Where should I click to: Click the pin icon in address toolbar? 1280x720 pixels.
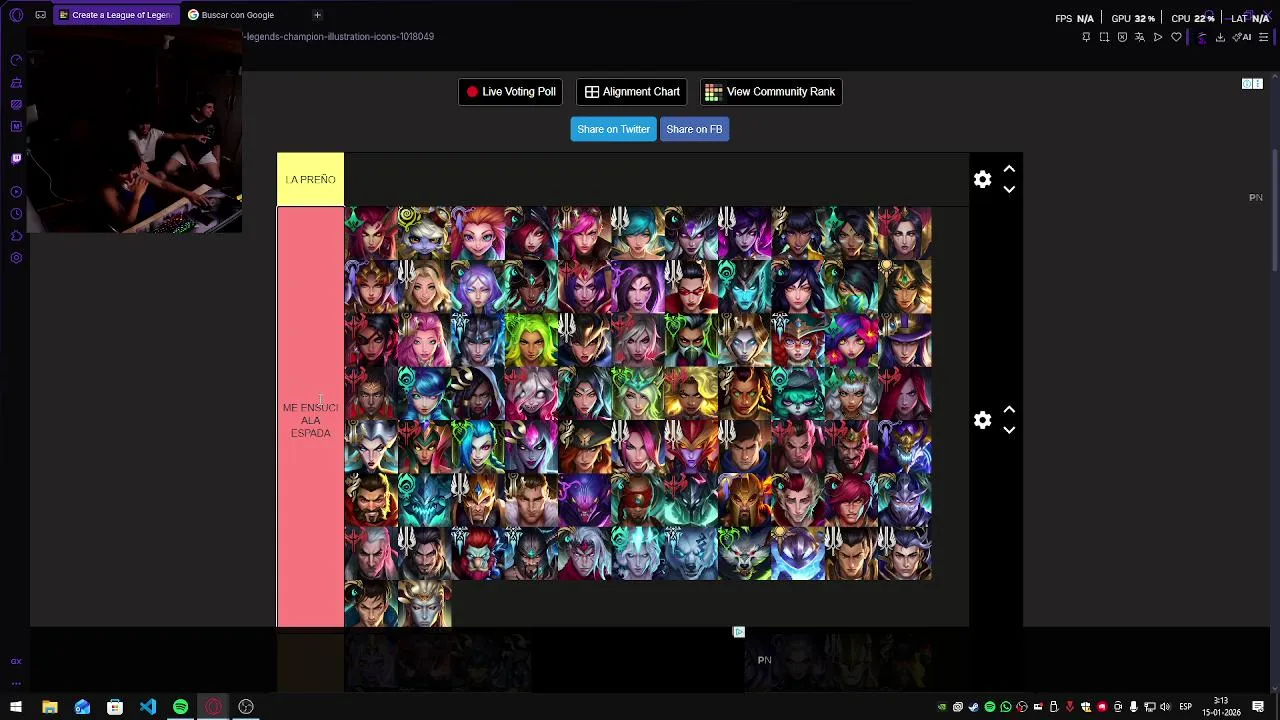tap(1086, 37)
